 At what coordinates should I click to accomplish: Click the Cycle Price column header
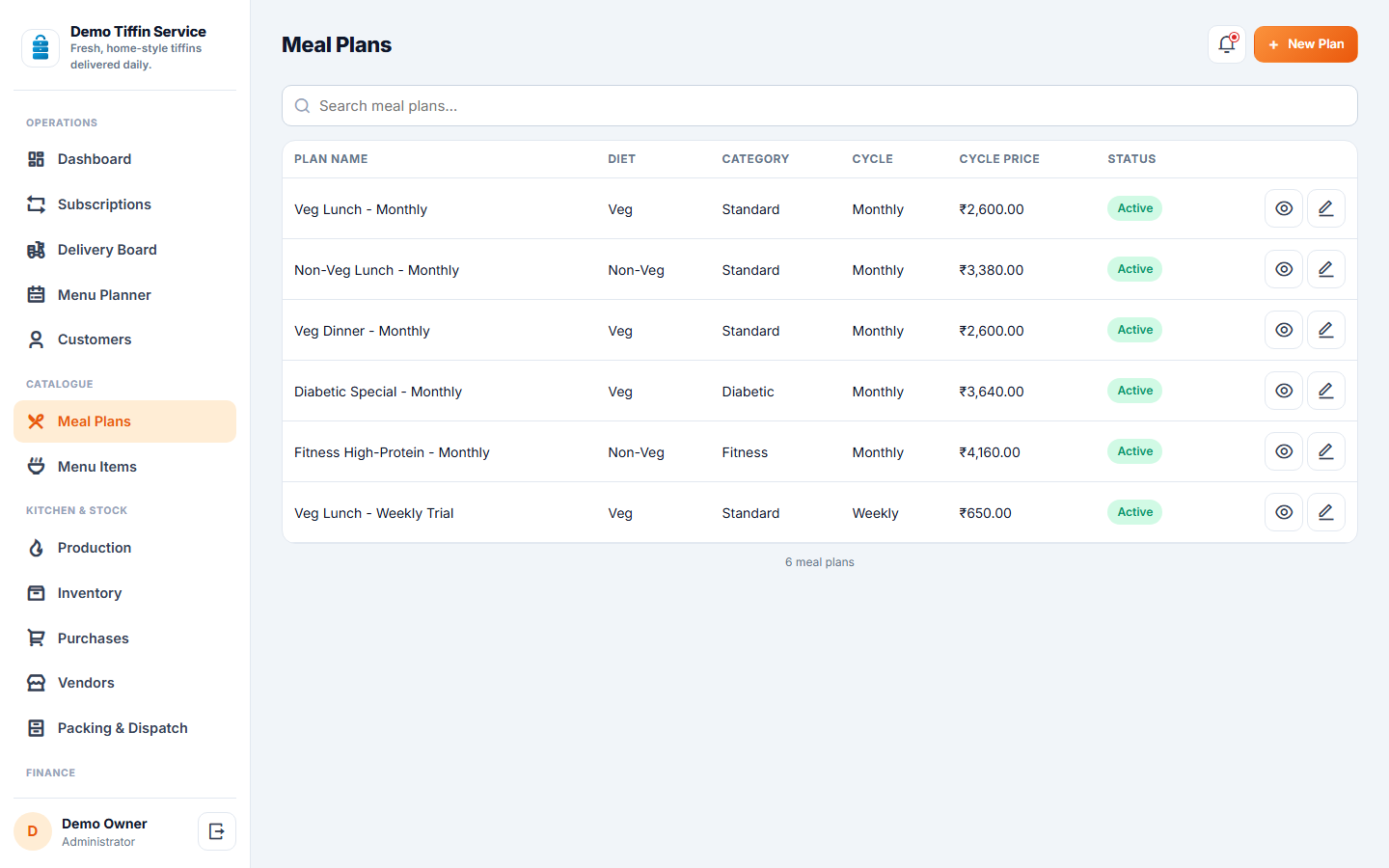(x=999, y=159)
